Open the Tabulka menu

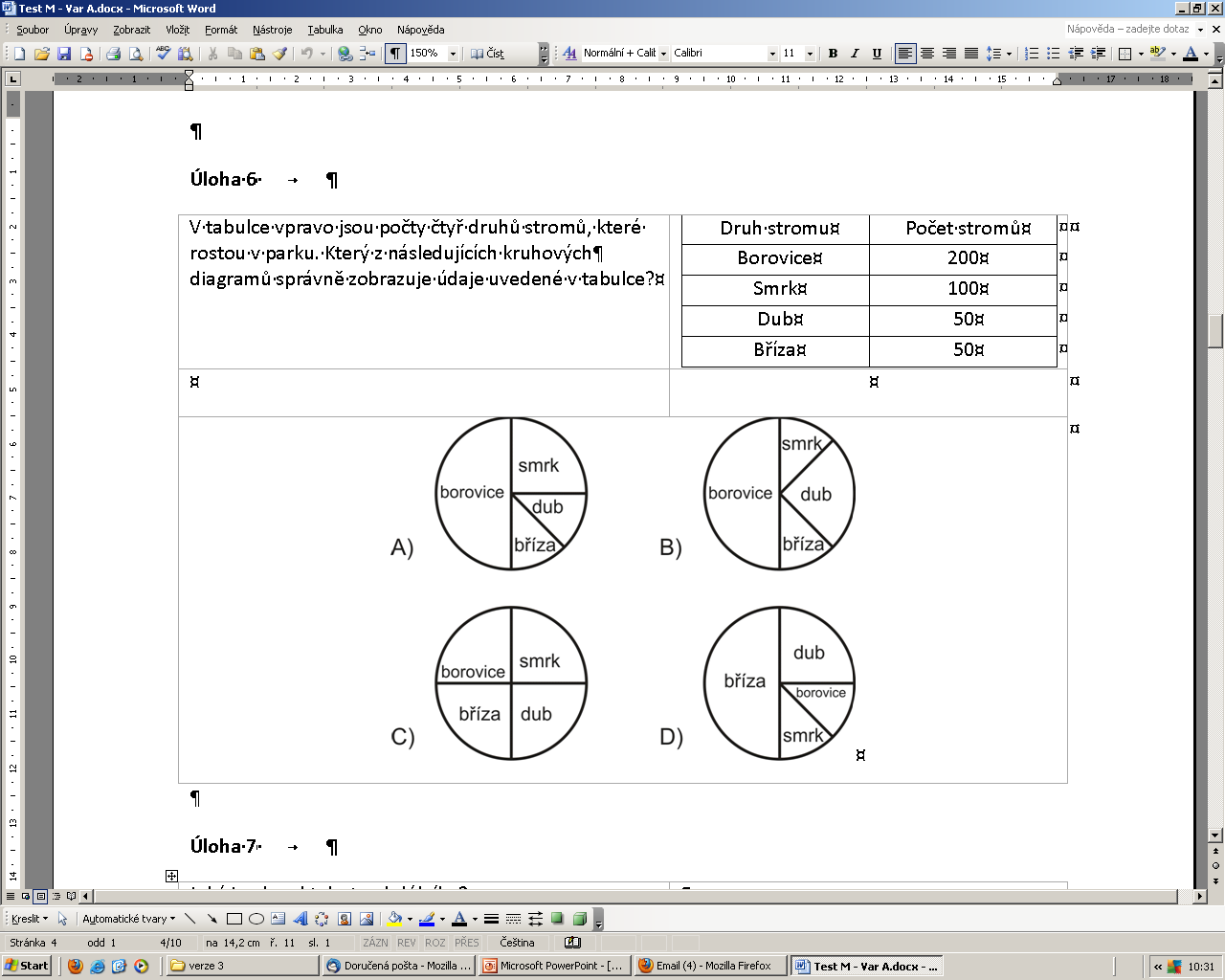click(x=325, y=30)
